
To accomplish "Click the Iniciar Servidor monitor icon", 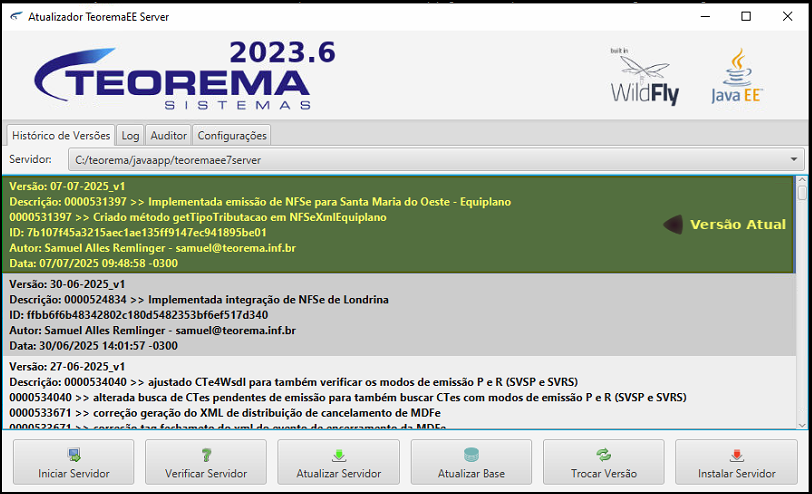I will click(x=74, y=455).
